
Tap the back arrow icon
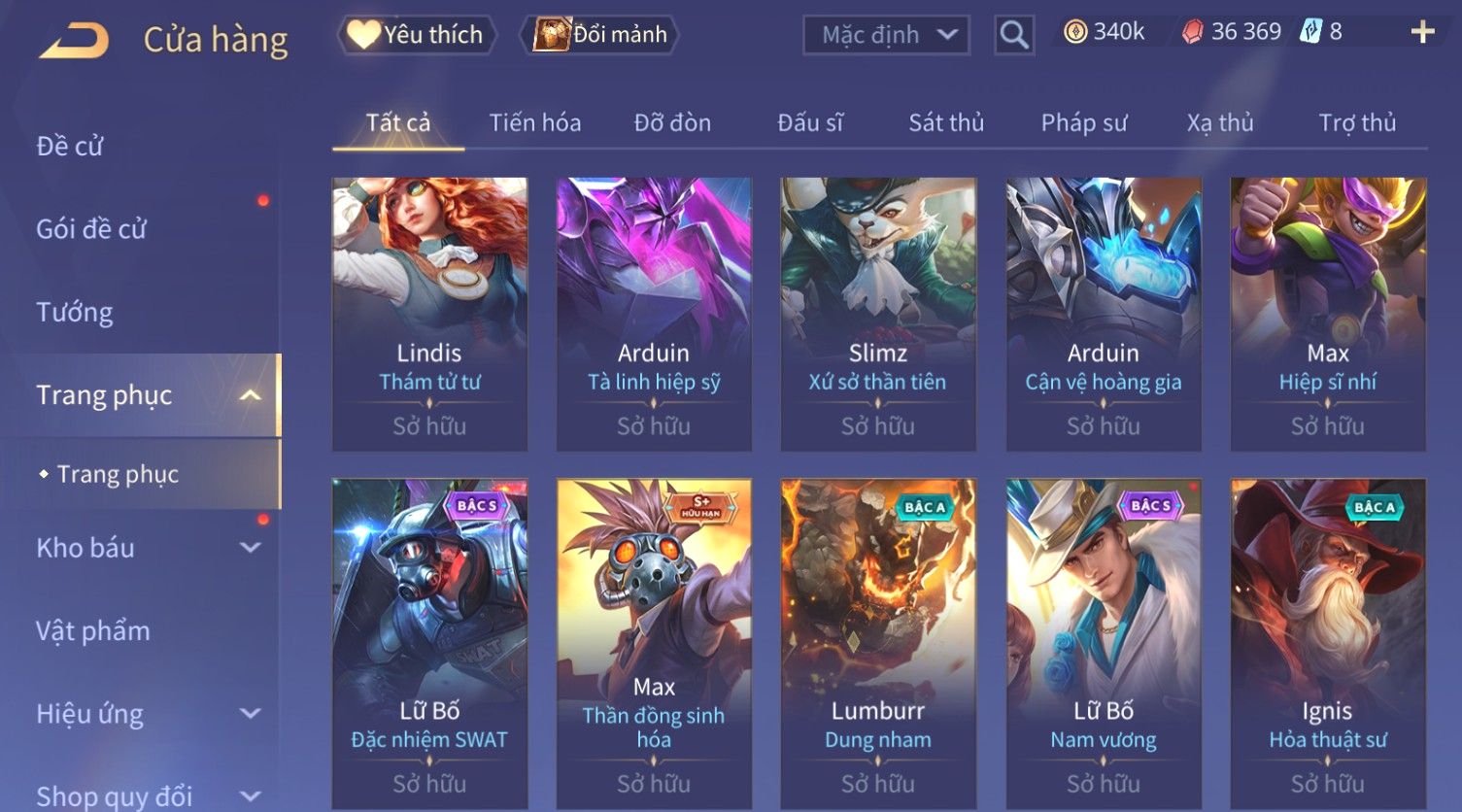74,41
